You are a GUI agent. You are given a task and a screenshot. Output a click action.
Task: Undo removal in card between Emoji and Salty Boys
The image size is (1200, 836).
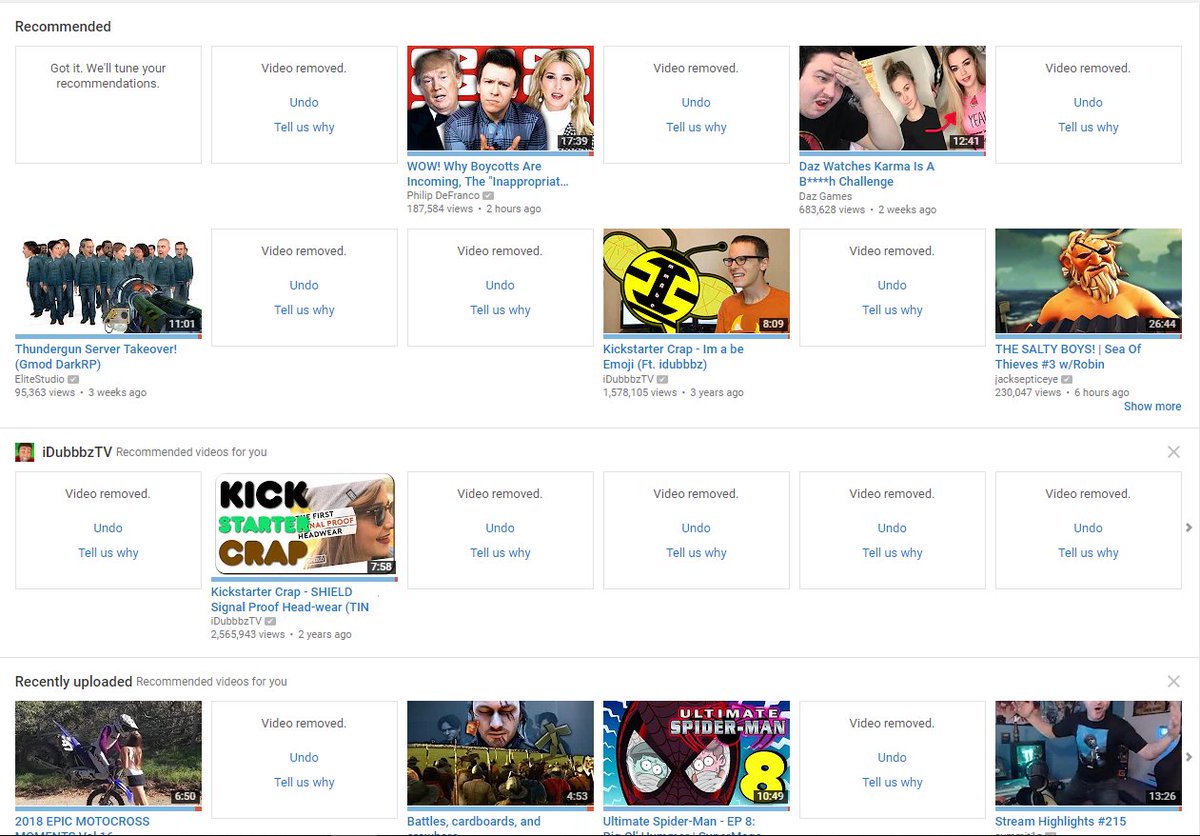(x=892, y=285)
